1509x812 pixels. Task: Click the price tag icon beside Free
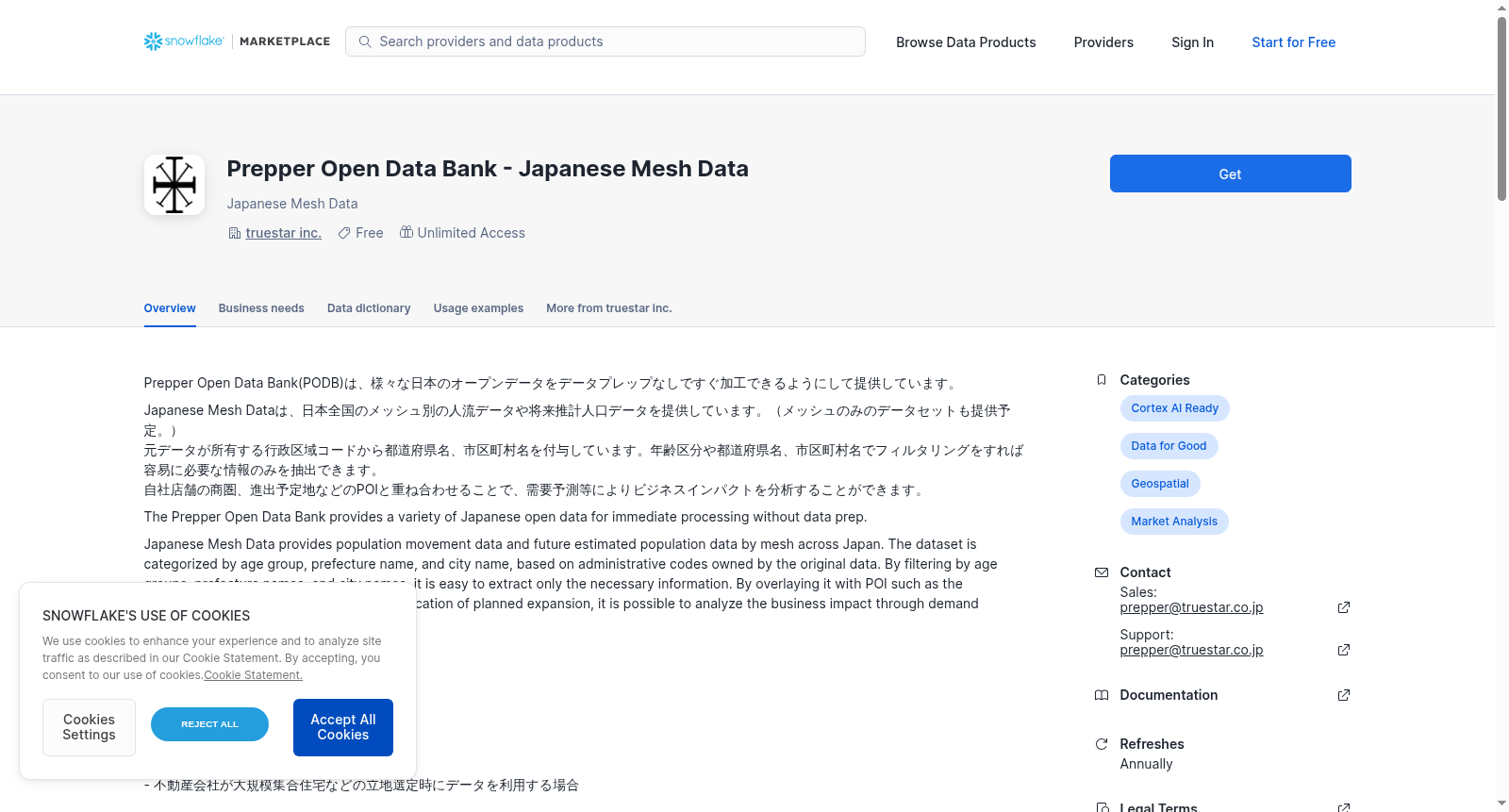click(x=344, y=233)
